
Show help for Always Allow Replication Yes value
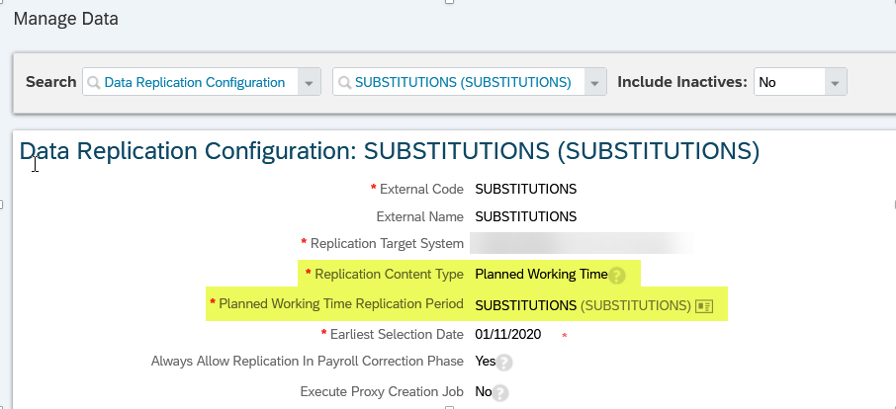tap(504, 363)
